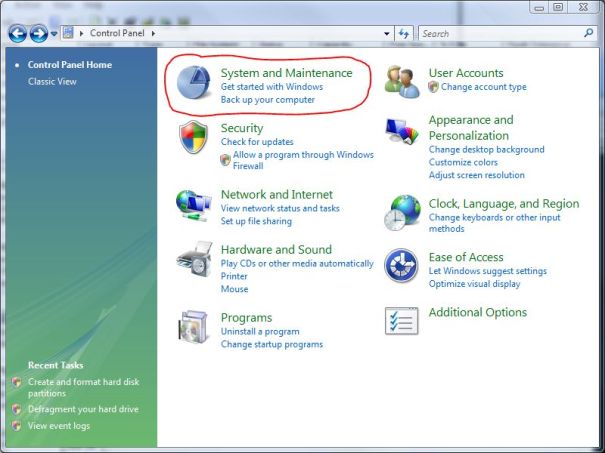Open the Uninstall a program link
This screenshot has height=453, width=605.
(x=260, y=332)
